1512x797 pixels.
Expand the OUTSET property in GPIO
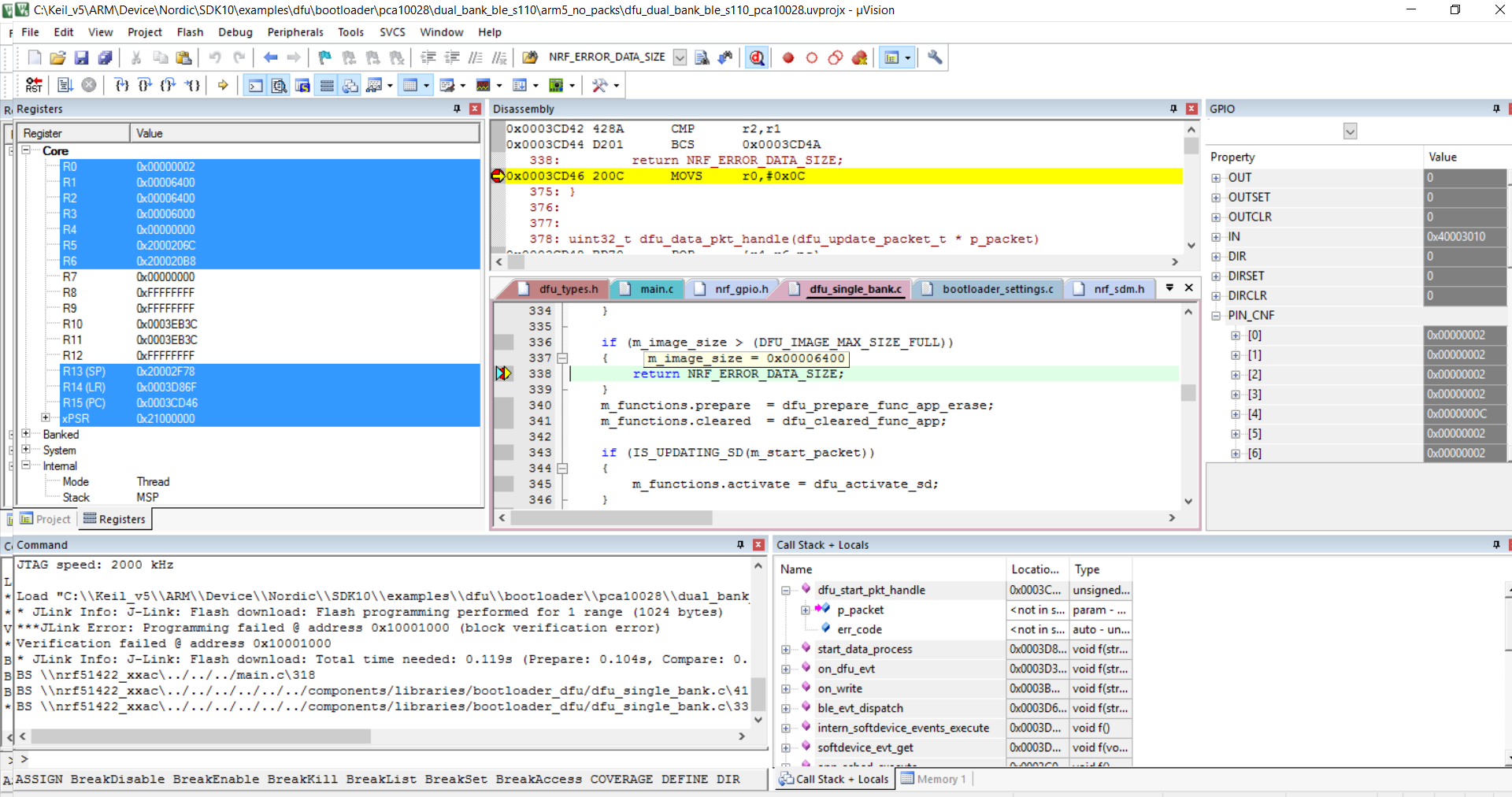pos(1217,198)
